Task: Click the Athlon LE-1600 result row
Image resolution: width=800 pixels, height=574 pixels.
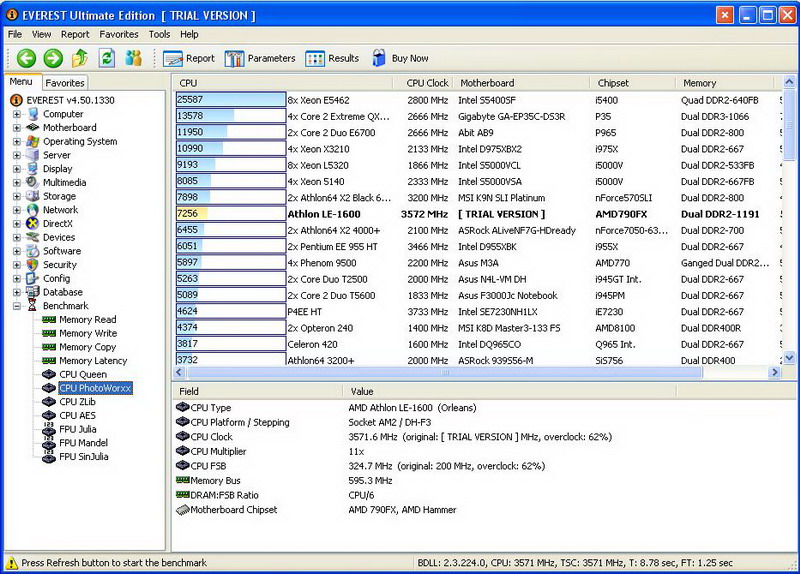Action: click(477, 214)
